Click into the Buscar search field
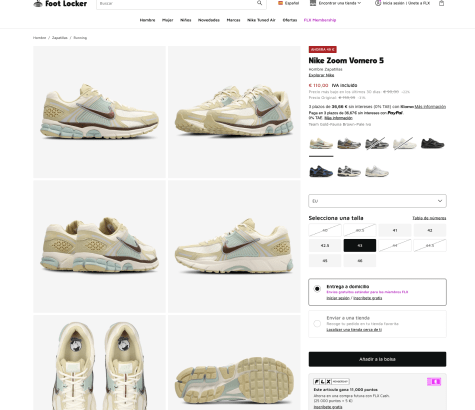475x410 pixels. pyautogui.click(x=177, y=3)
